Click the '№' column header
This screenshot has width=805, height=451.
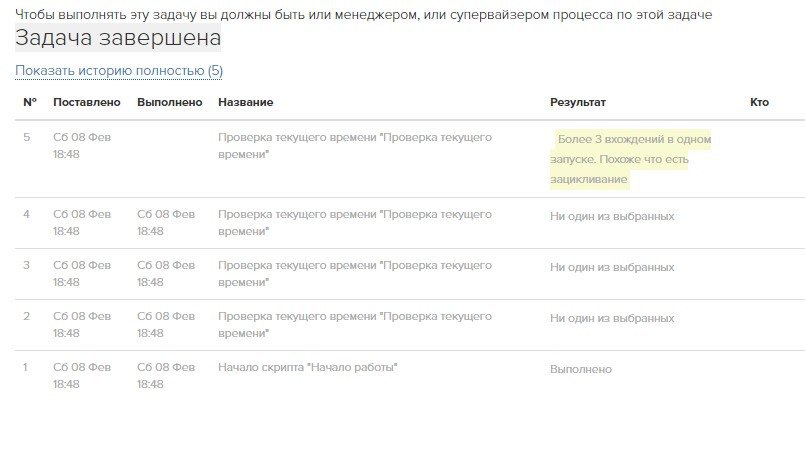pyautogui.click(x=30, y=102)
